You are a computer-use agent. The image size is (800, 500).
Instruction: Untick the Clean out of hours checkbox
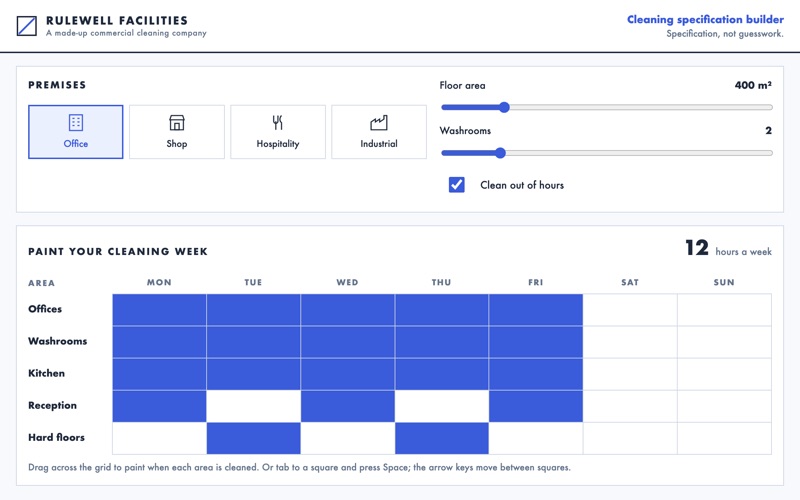[x=457, y=185]
